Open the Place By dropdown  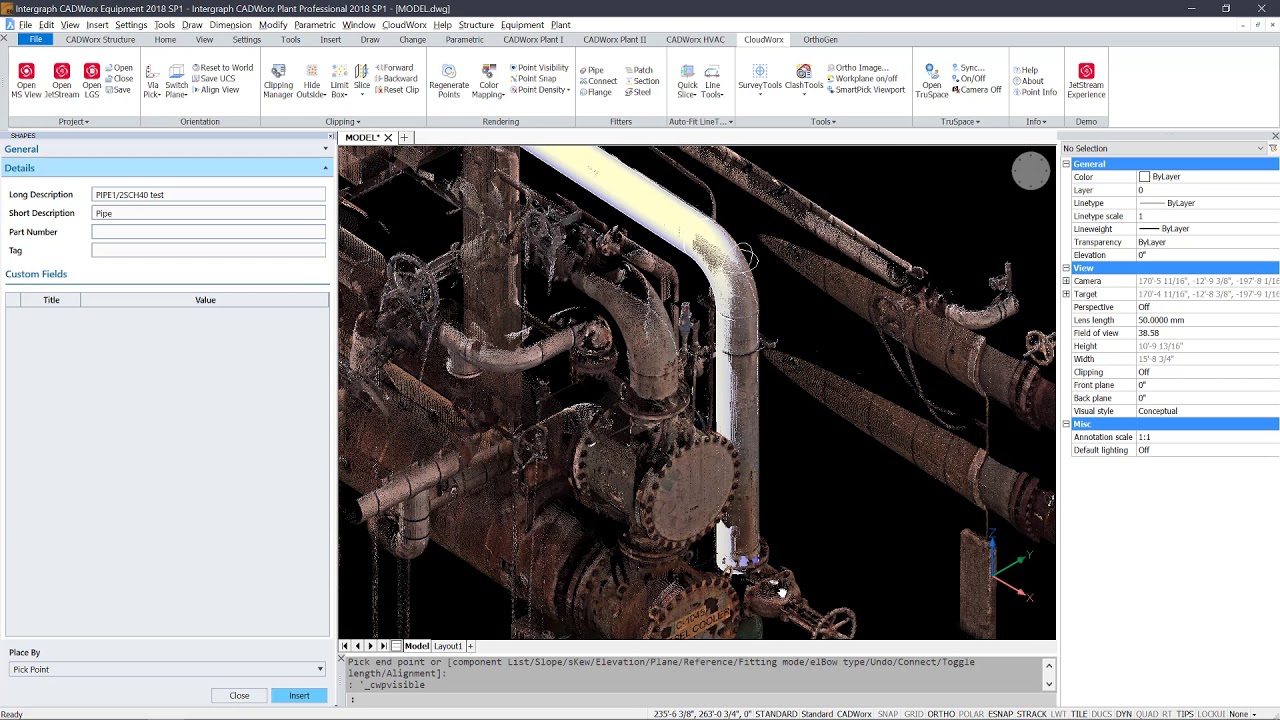[168, 669]
